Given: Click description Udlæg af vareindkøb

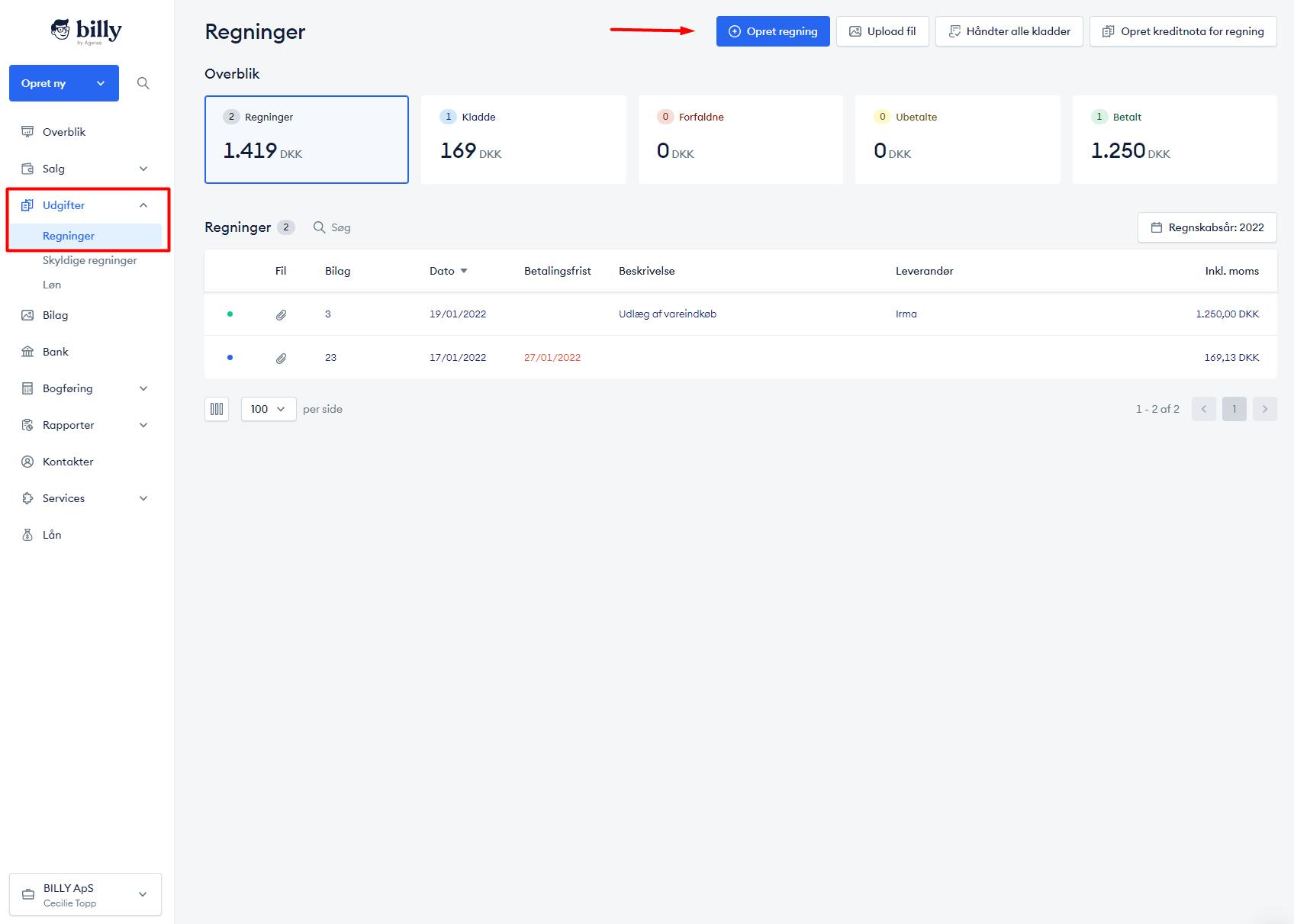Looking at the screenshot, I should [x=668, y=314].
